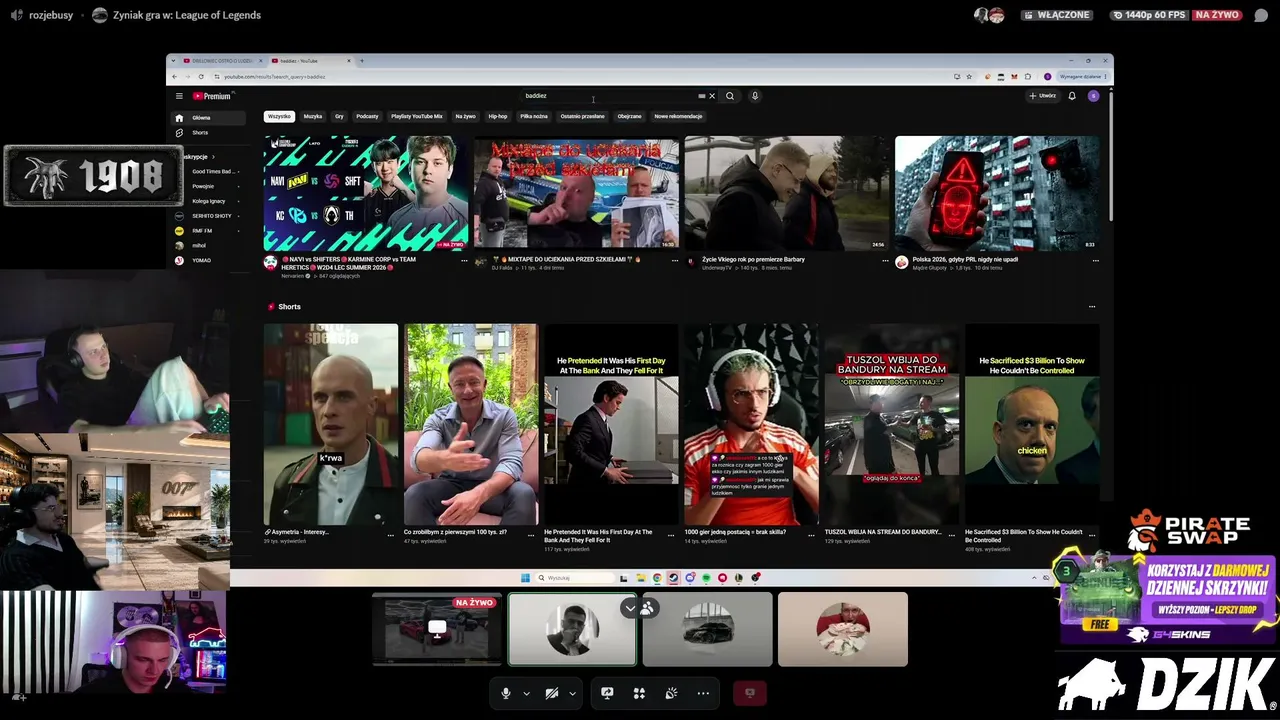This screenshot has width=1280, height=720.
Task: Reload the page in the browser
Action: pyautogui.click(x=201, y=76)
